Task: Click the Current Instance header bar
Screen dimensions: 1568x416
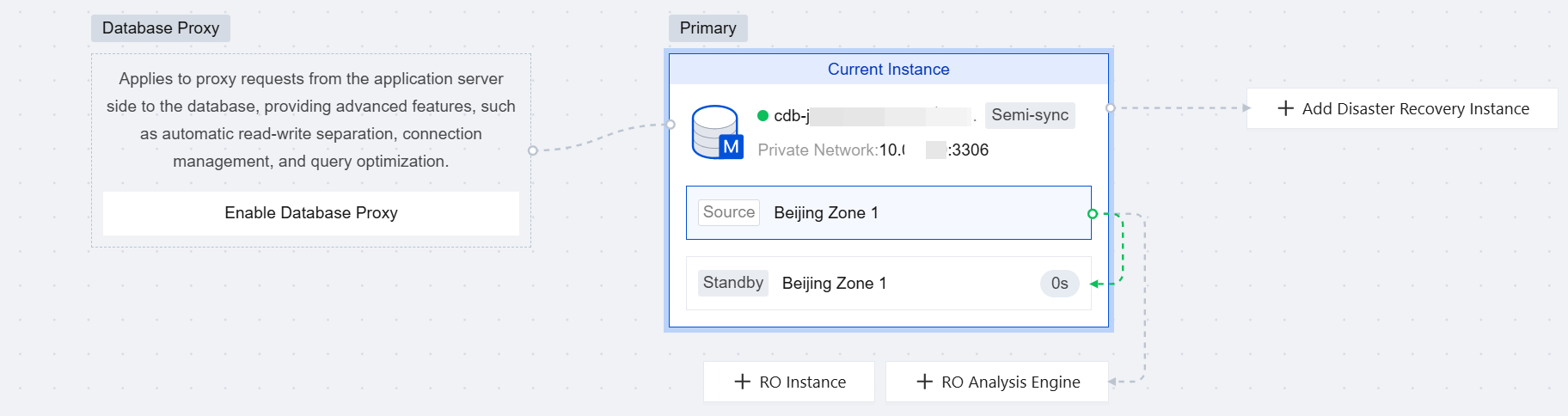Action: [x=888, y=70]
